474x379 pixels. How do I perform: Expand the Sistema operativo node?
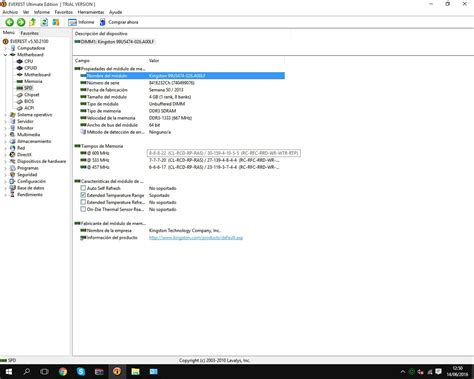point(5,115)
